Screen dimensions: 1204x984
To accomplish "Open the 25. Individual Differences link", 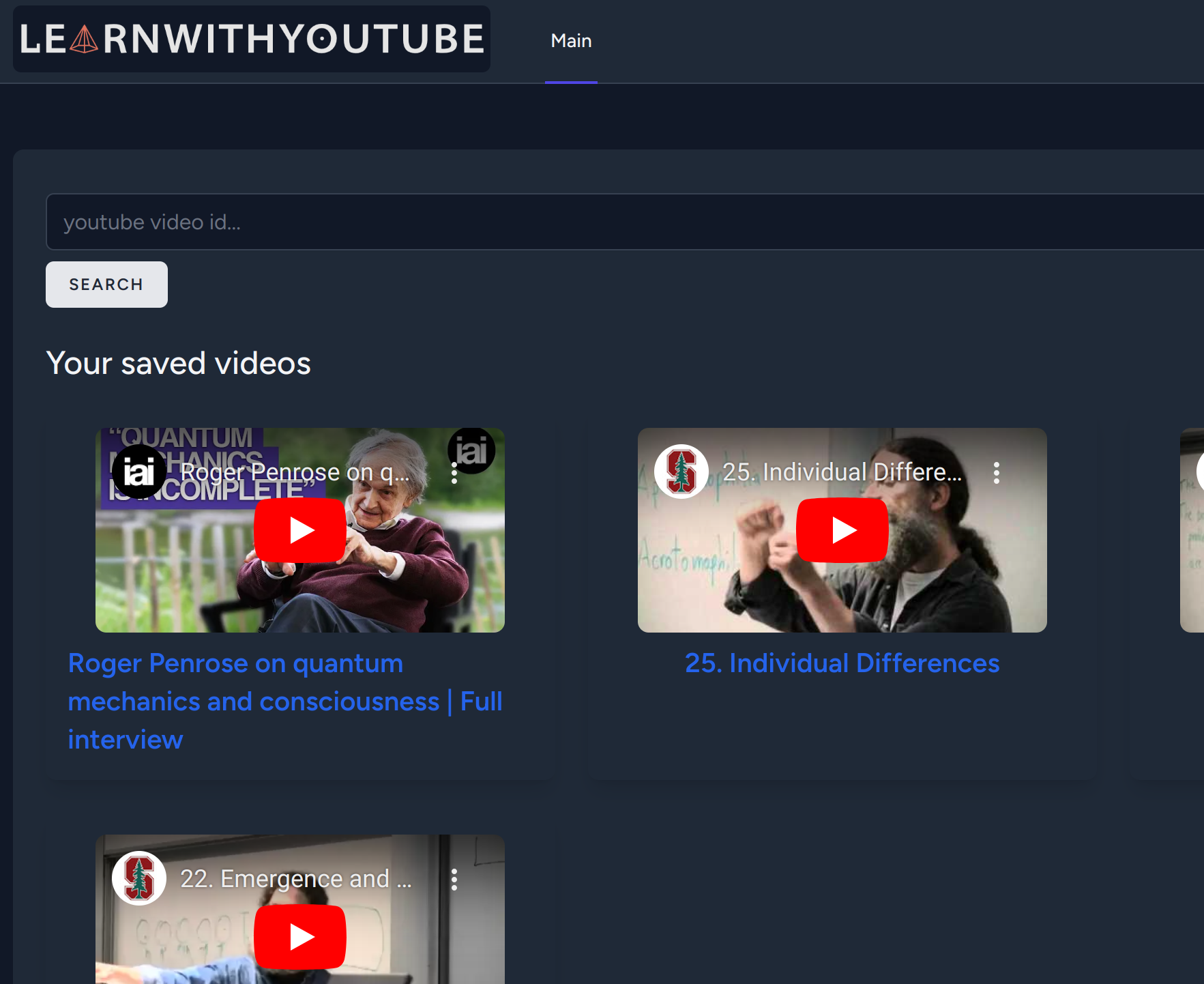I will tap(842, 663).
